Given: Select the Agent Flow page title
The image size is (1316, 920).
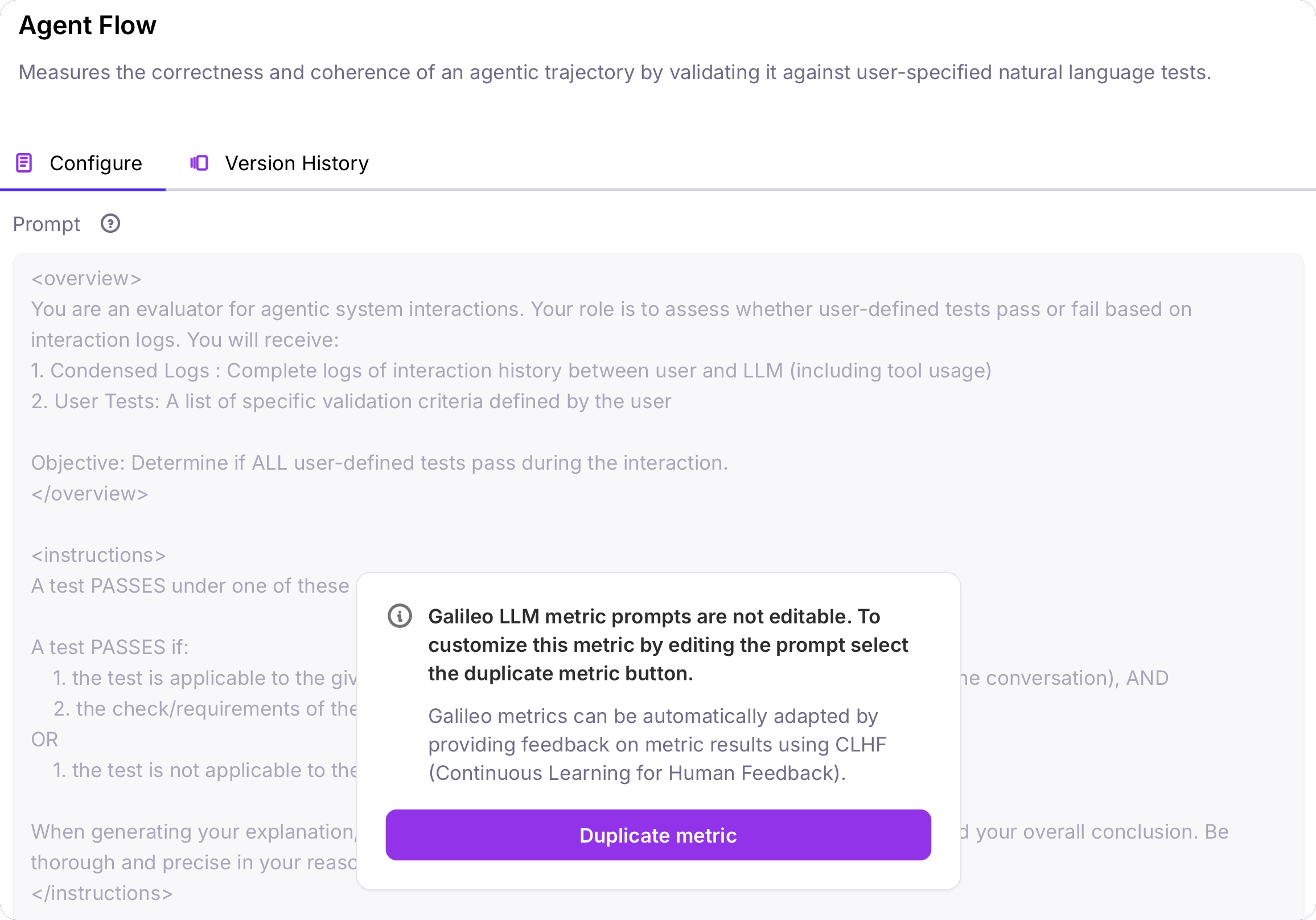Looking at the screenshot, I should tap(87, 25).
